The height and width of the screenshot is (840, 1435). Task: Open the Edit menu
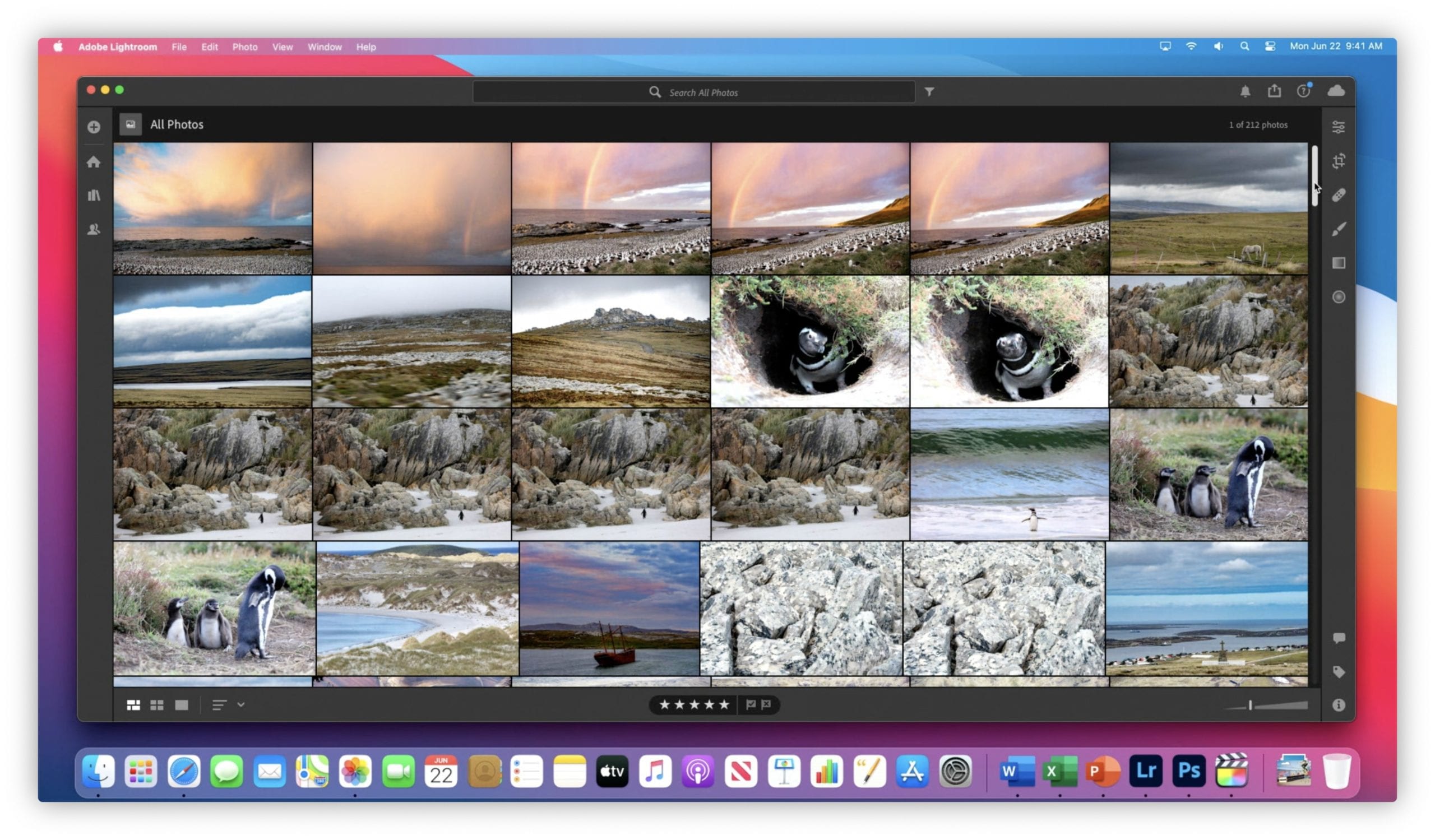(209, 47)
